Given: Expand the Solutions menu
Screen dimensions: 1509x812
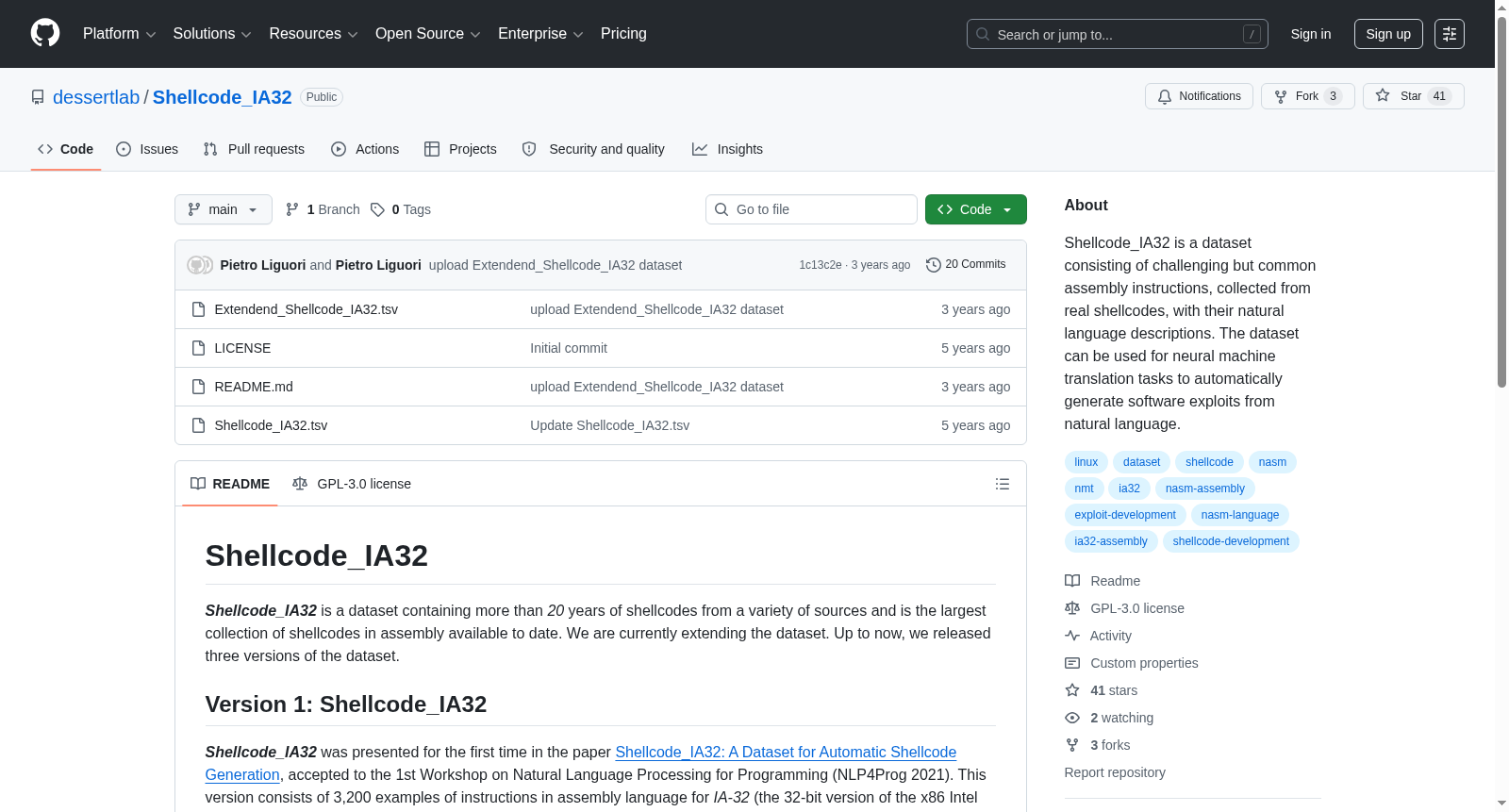Looking at the screenshot, I should [x=212, y=34].
